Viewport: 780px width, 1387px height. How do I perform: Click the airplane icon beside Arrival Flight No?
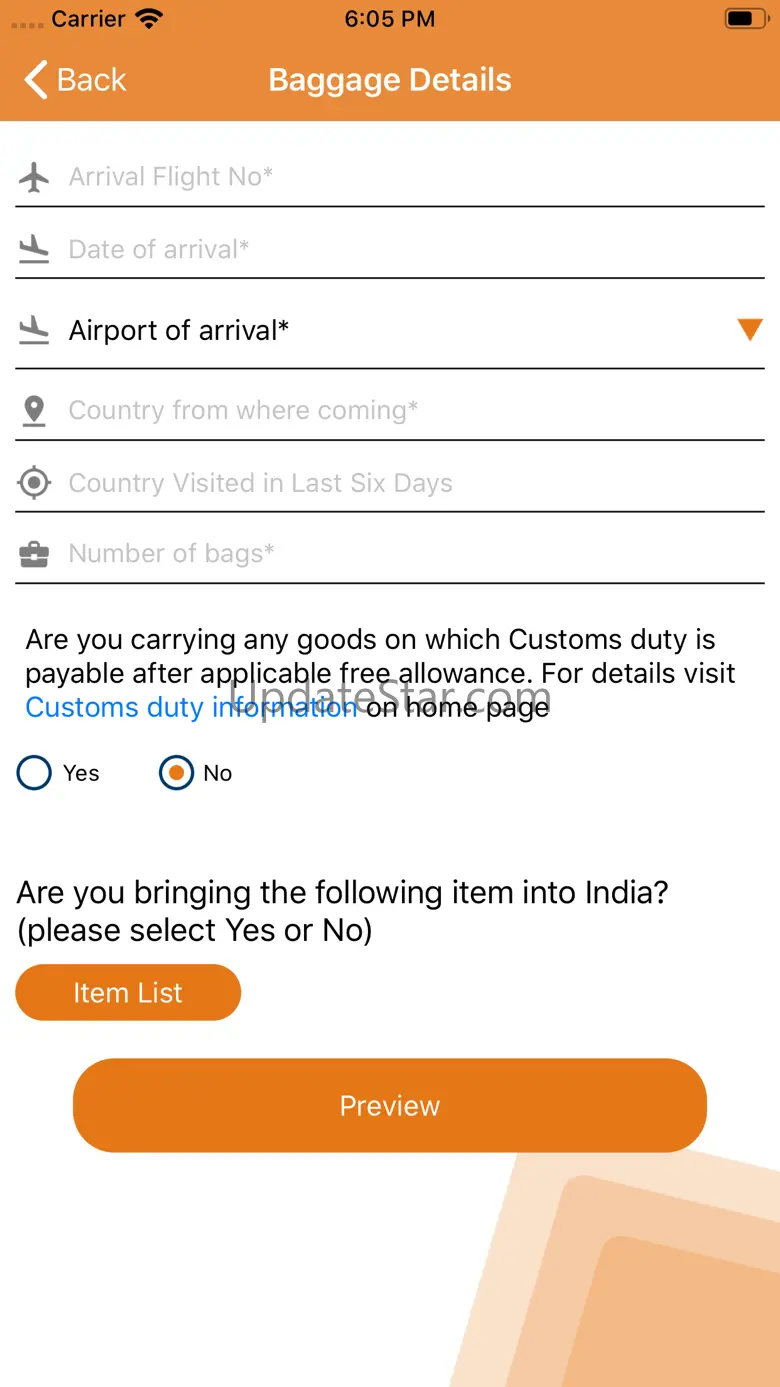coord(34,177)
